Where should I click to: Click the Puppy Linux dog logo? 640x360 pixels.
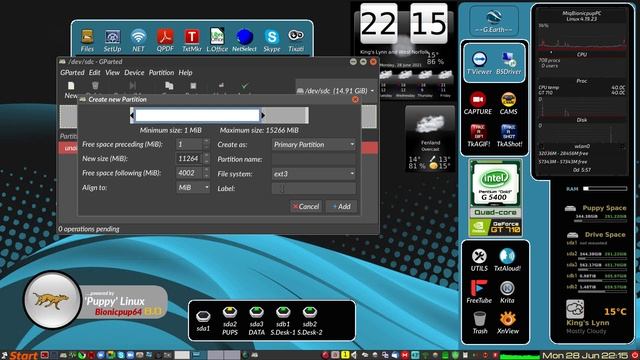pyautogui.click(x=52, y=300)
